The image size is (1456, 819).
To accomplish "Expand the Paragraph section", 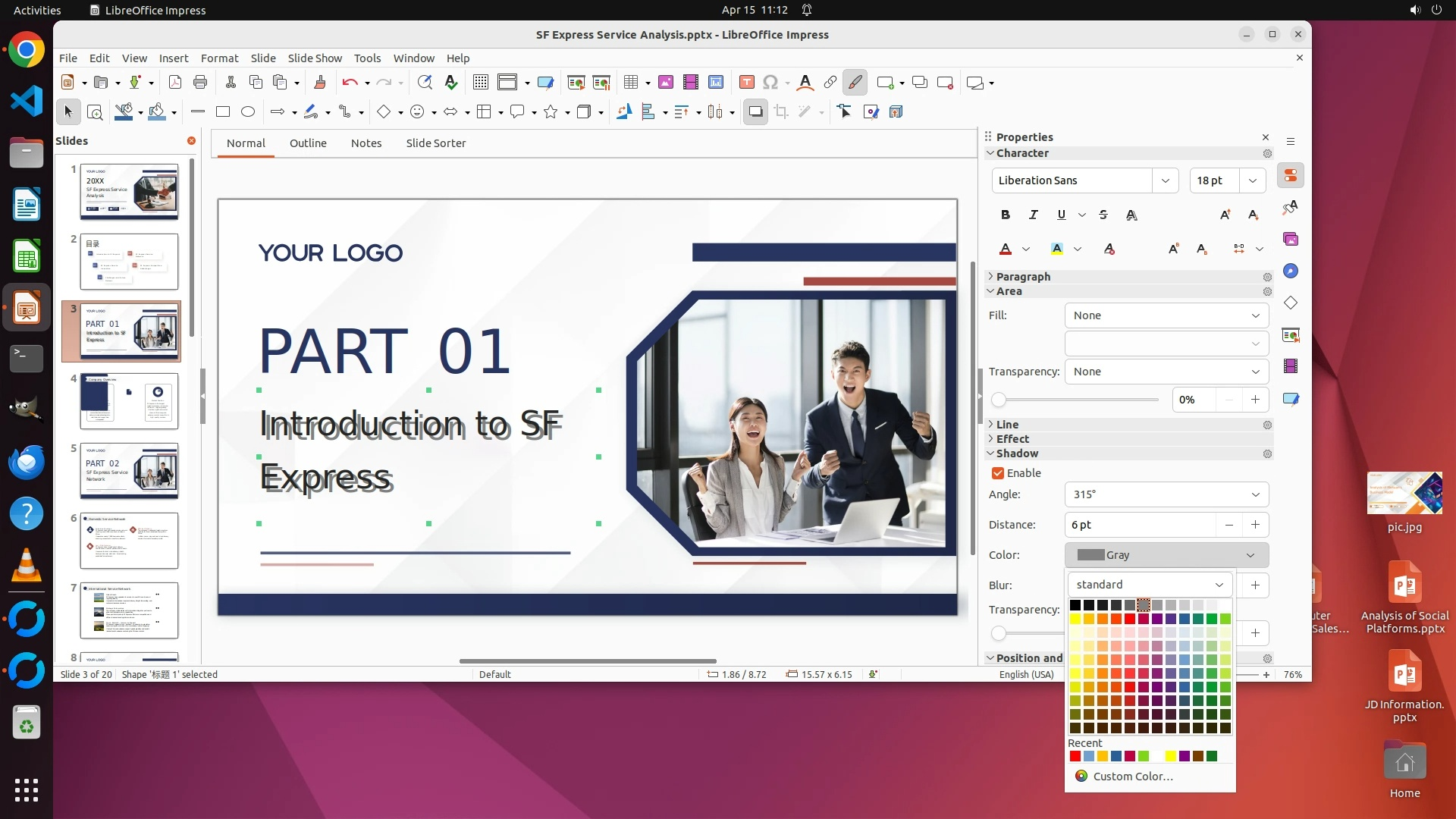I will [x=1023, y=277].
